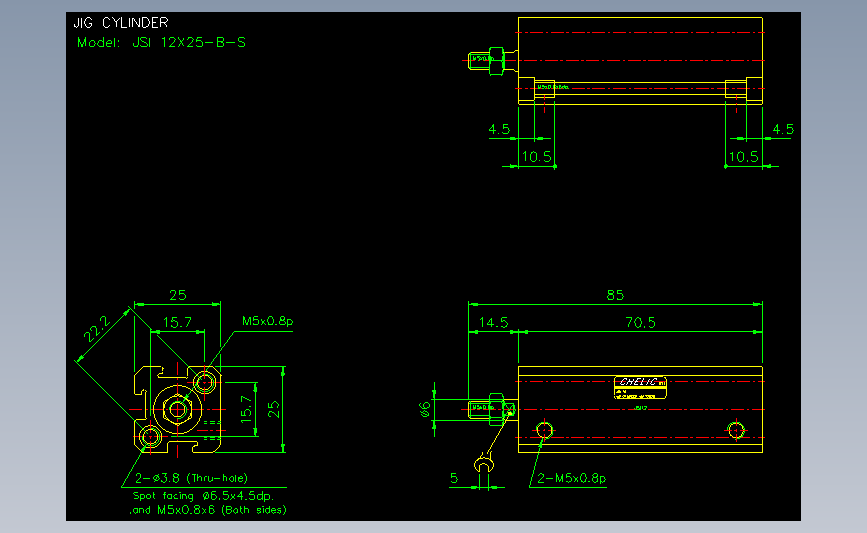Click the JIG CYLINDER title text

[x=121, y=23]
